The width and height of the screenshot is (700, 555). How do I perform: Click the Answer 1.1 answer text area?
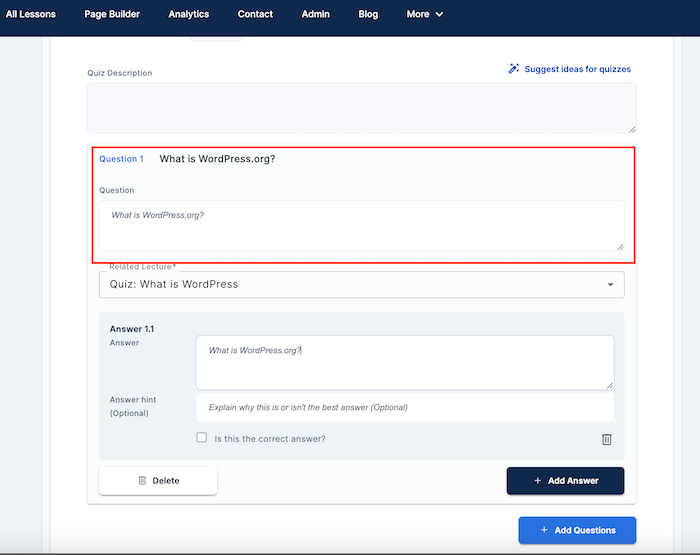(405, 362)
